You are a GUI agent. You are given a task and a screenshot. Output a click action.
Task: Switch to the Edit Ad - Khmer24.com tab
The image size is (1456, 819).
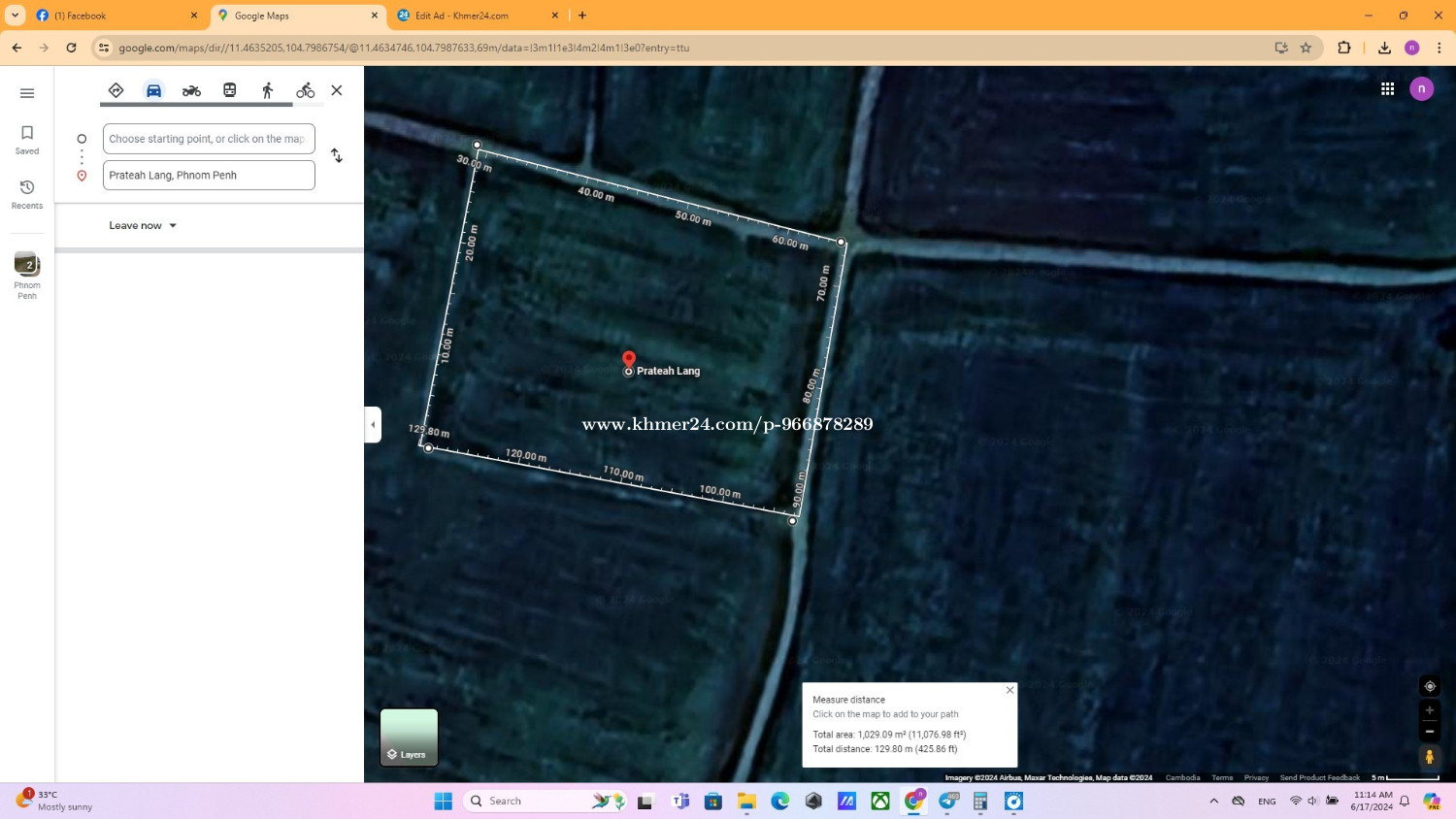point(462,16)
